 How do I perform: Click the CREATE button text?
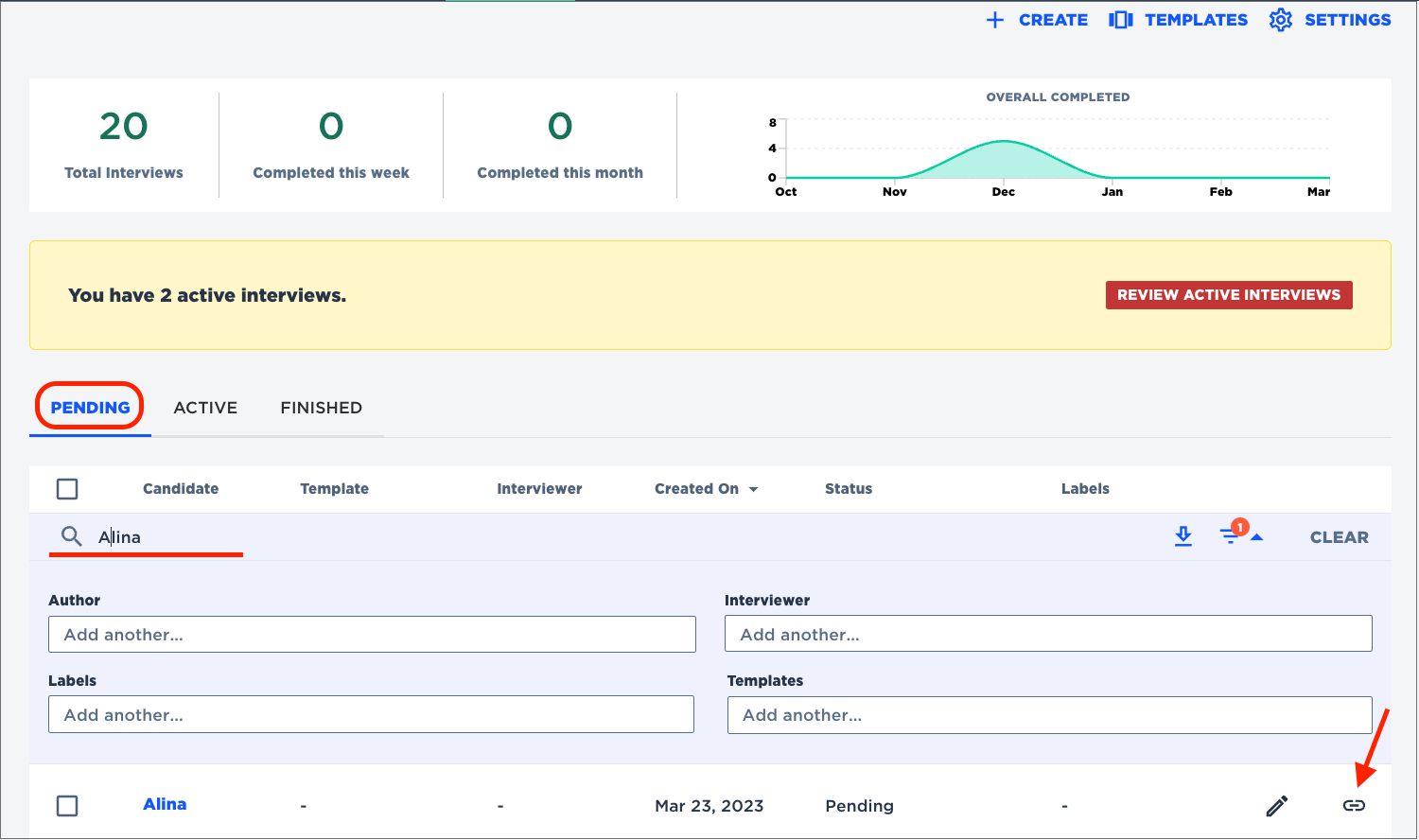point(1053,20)
